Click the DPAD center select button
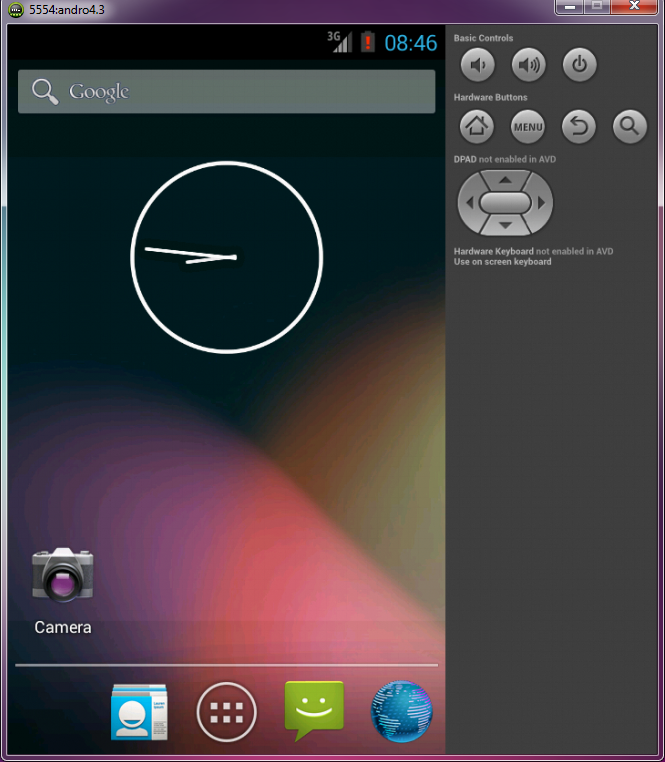Viewport: 665px width, 762px height. (x=505, y=203)
